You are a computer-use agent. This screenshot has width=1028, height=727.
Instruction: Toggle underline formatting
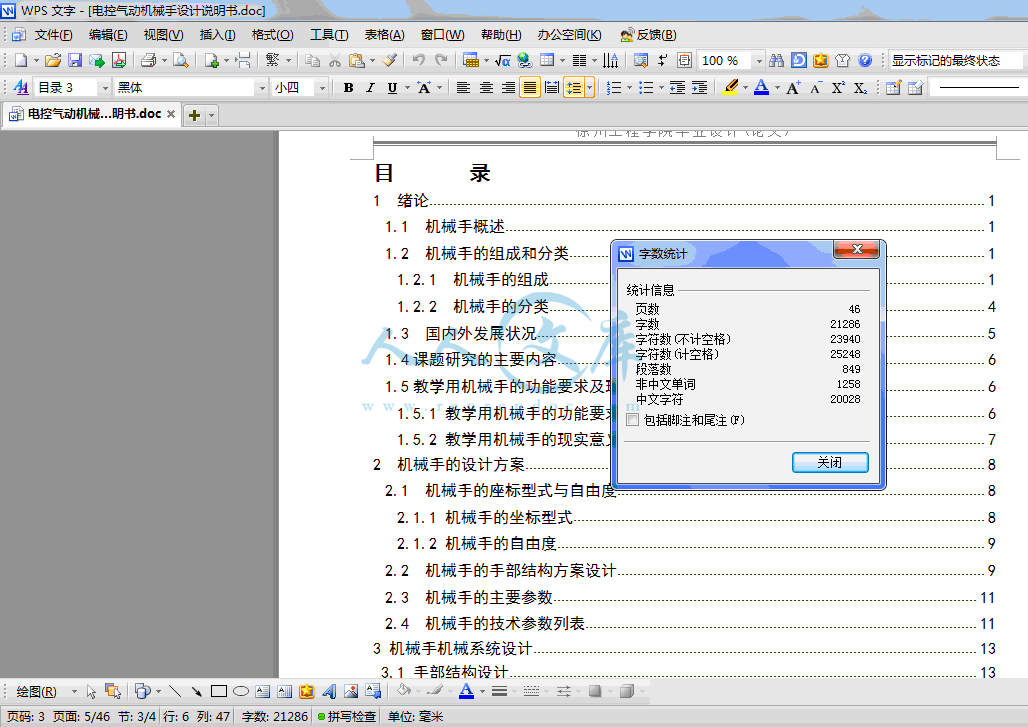[392, 87]
